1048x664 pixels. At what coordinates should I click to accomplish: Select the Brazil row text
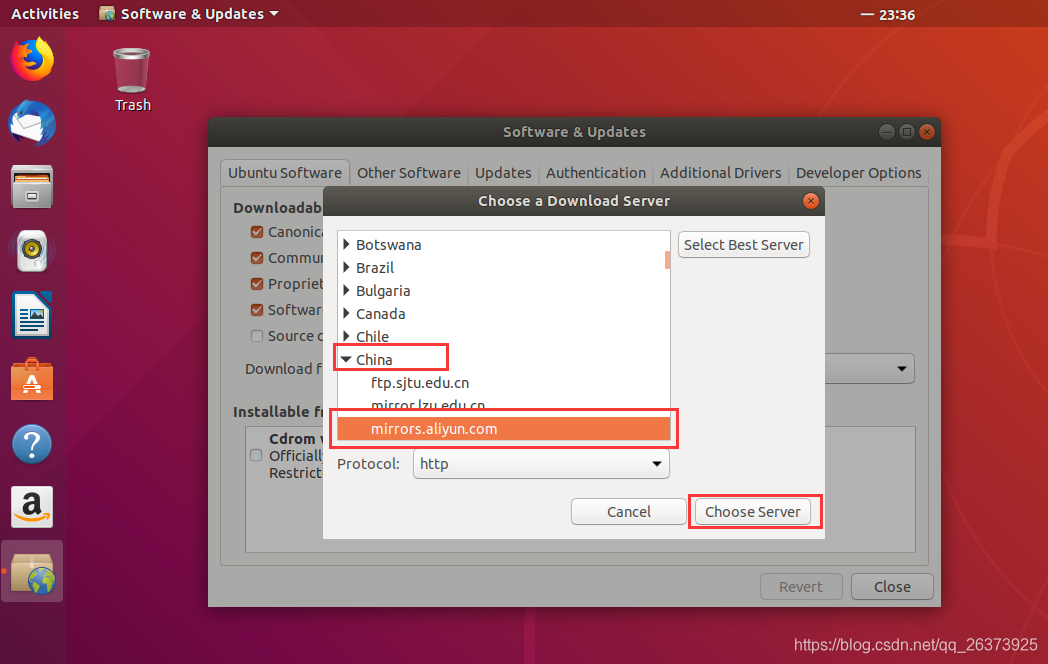[375, 267]
